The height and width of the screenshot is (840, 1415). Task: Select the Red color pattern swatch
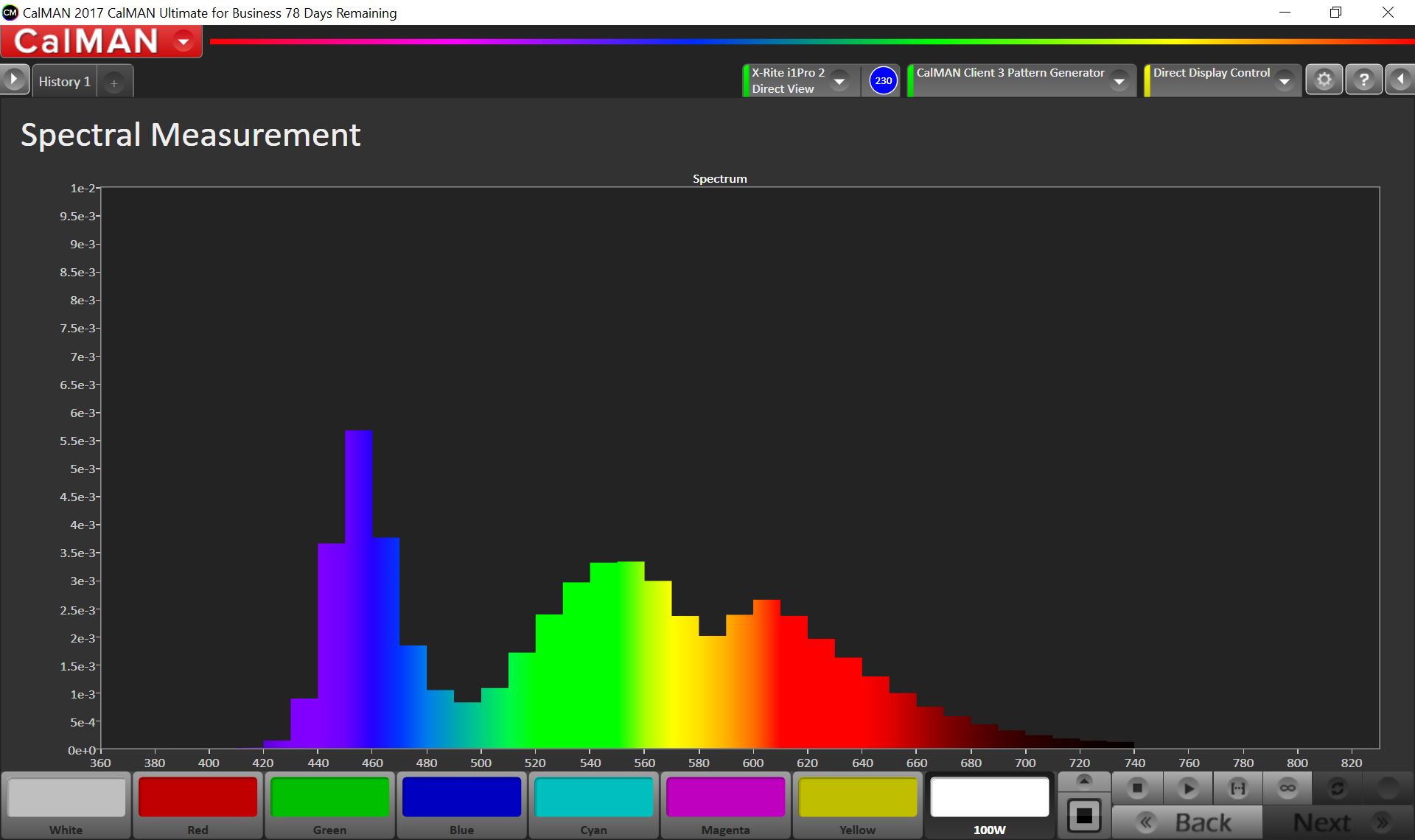pos(198,798)
